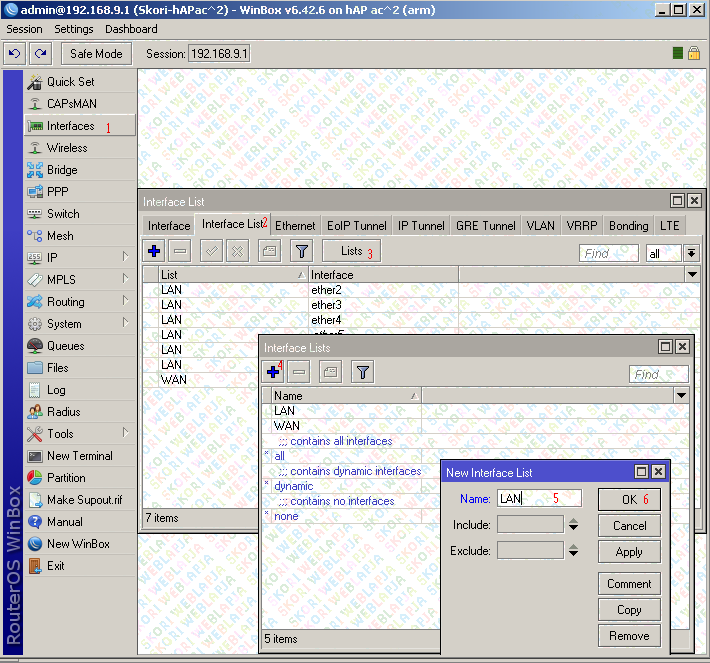The image size is (710, 663).
Task: Click the Name input field containing LAN
Action: pos(538,499)
